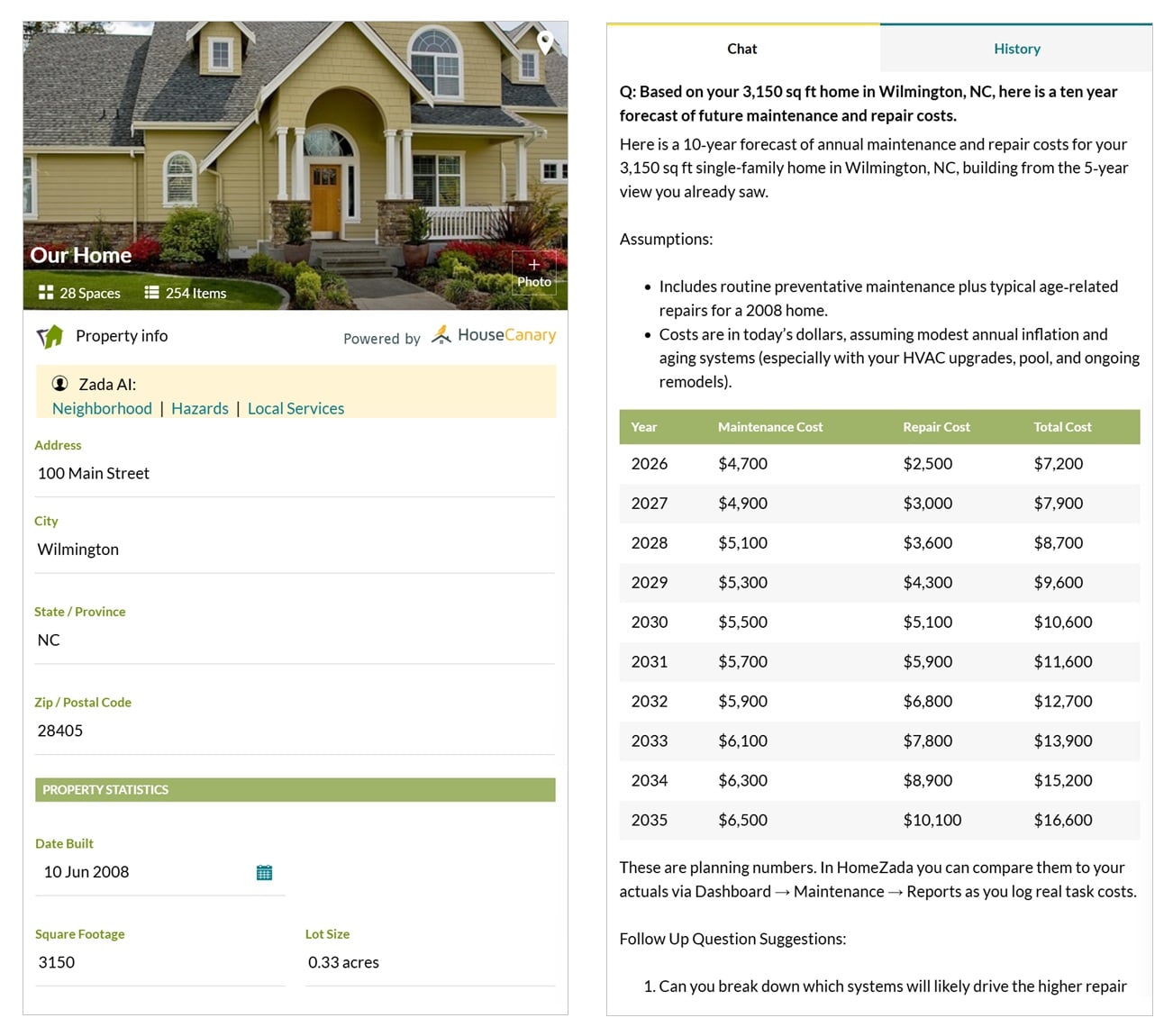
Task: Open the Local Services link
Action: pyautogui.click(x=296, y=408)
